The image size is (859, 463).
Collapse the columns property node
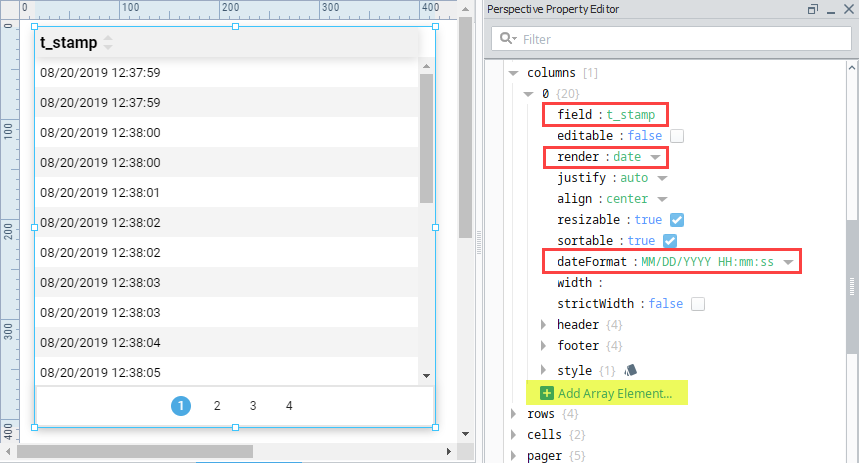[513, 72]
